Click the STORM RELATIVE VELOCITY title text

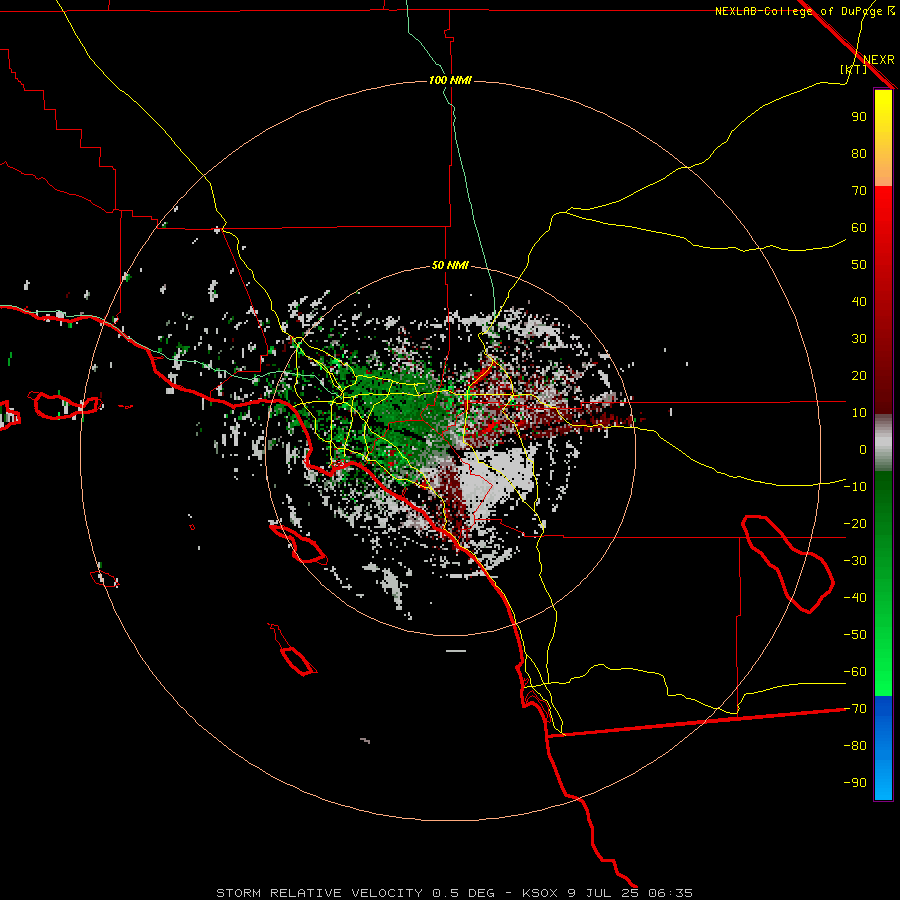(319, 893)
